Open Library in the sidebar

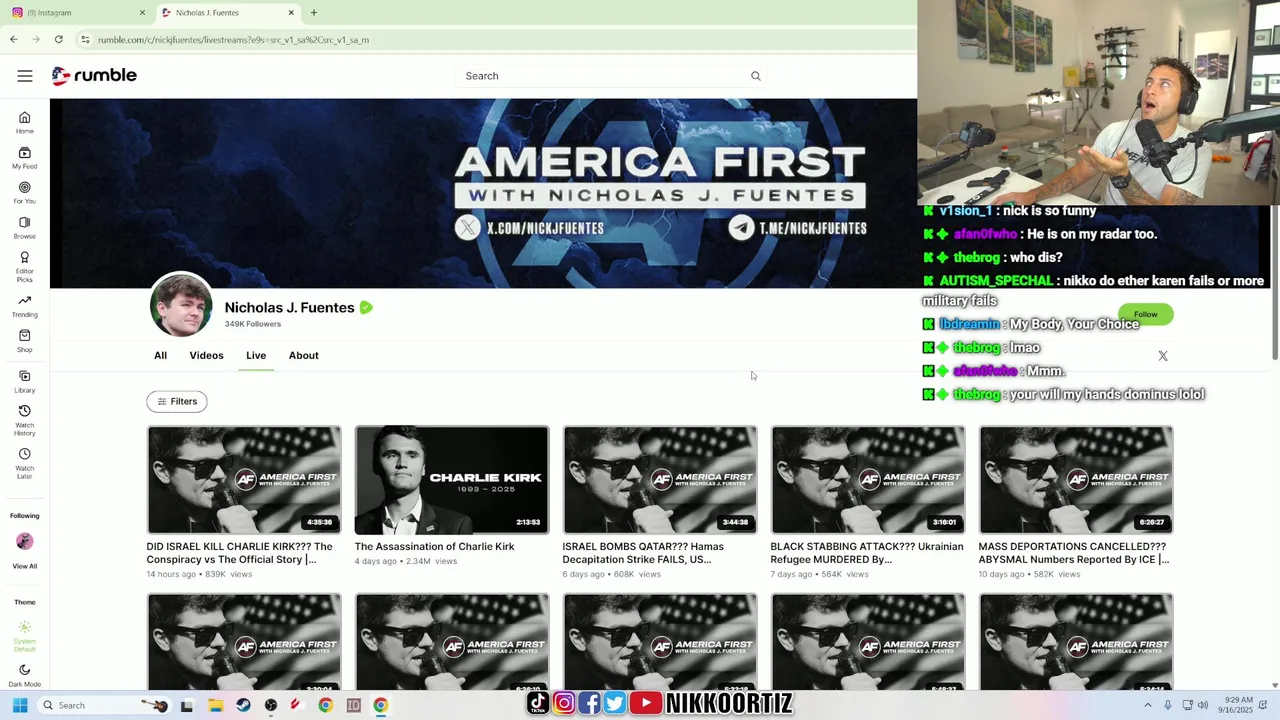pos(24,381)
